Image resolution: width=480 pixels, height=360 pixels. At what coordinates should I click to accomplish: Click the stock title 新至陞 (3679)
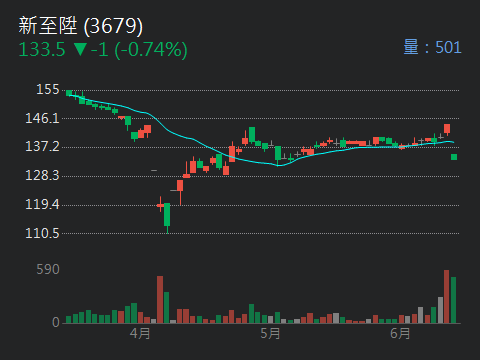tap(81, 26)
